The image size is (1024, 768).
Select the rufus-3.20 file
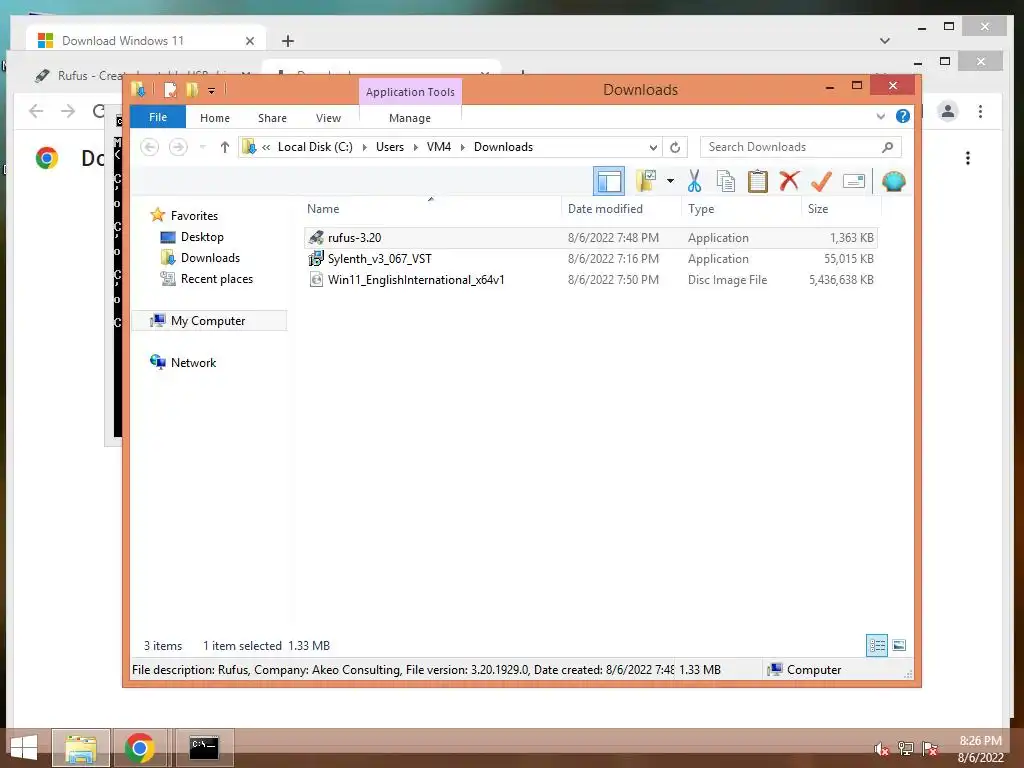[x=590, y=238]
